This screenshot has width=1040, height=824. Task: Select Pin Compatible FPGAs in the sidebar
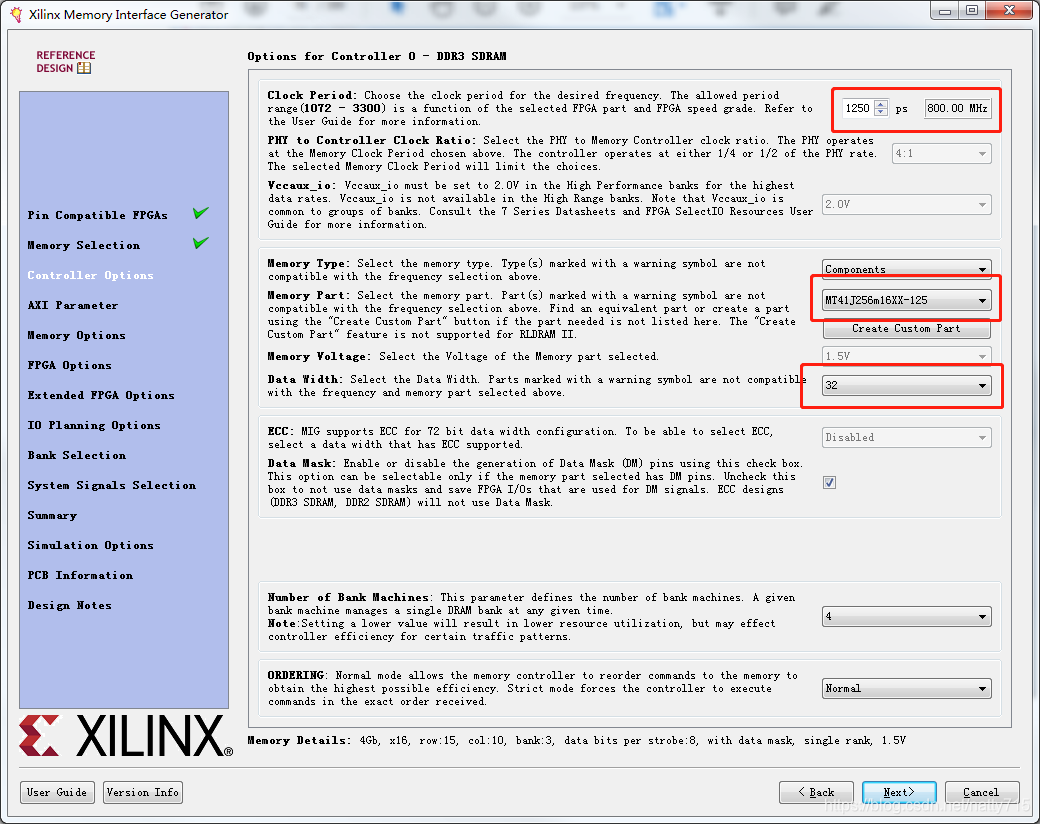(x=98, y=215)
